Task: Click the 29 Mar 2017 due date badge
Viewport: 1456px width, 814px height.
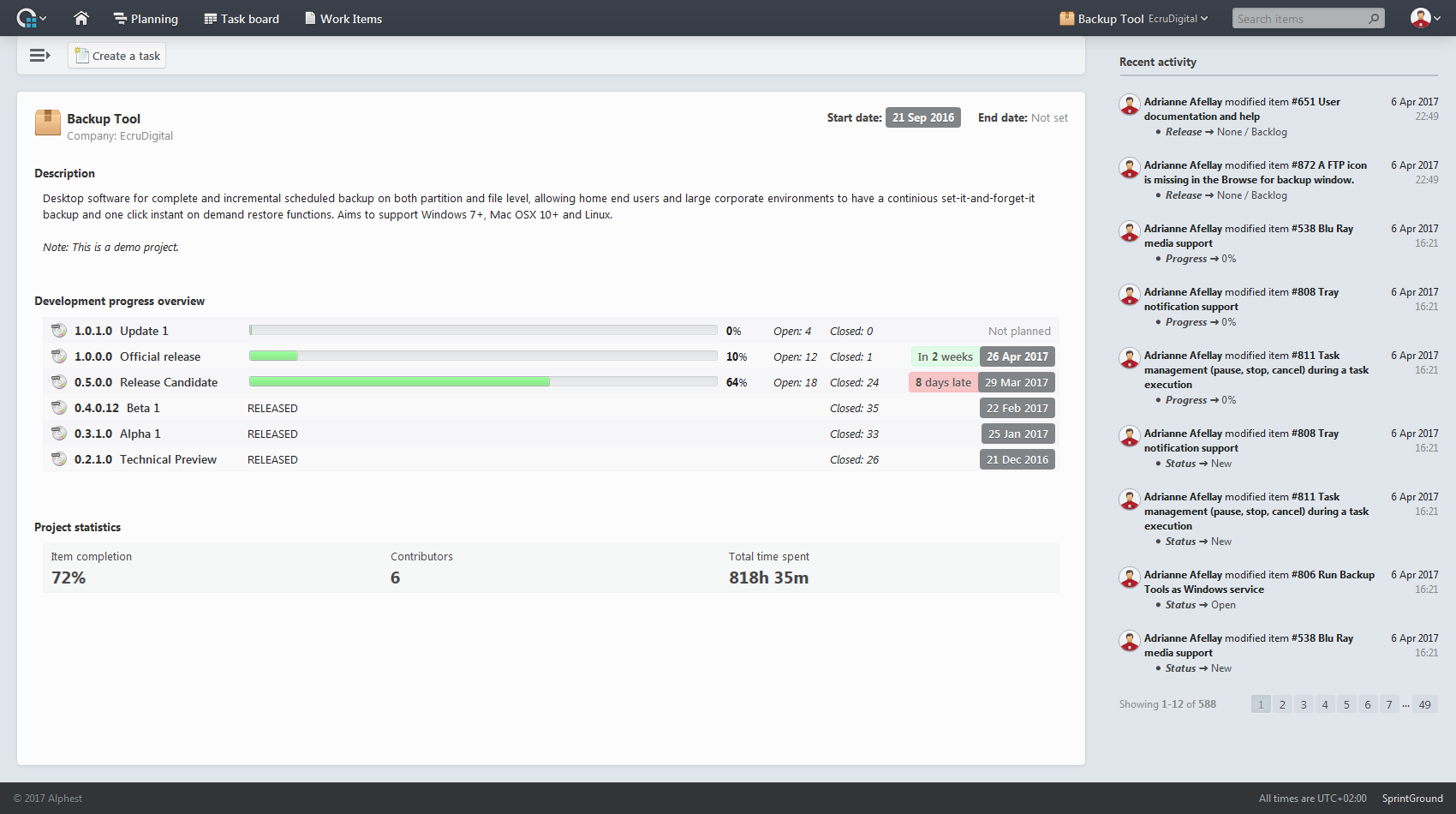Action: (1017, 382)
